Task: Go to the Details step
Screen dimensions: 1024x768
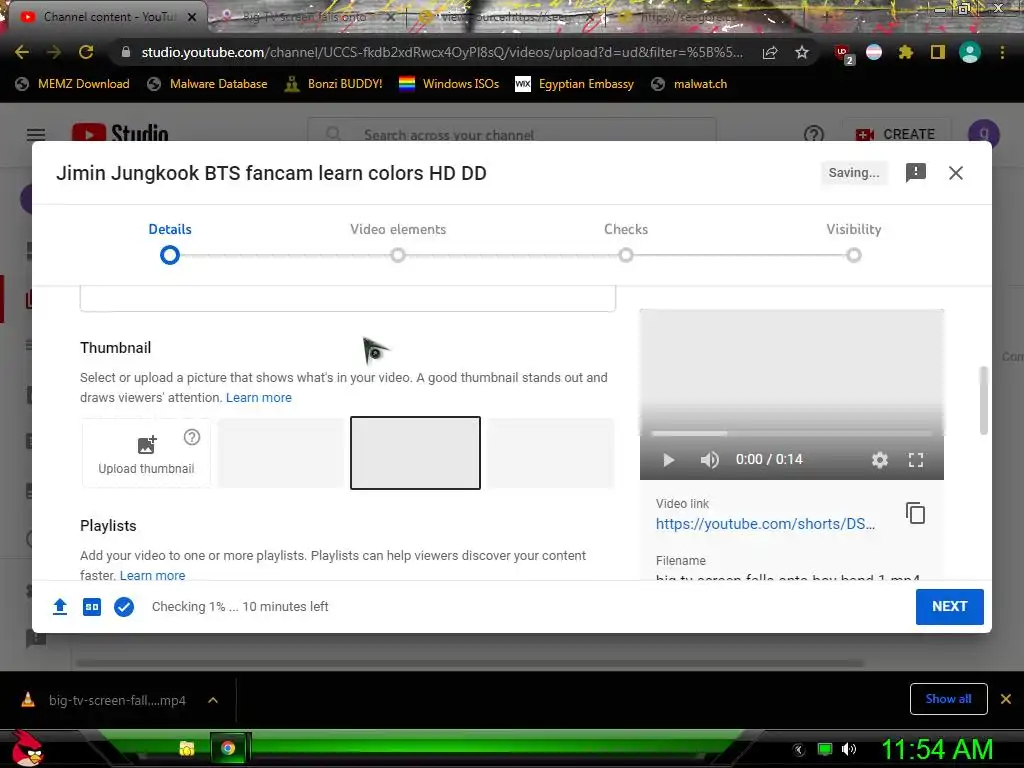Action: (170, 242)
